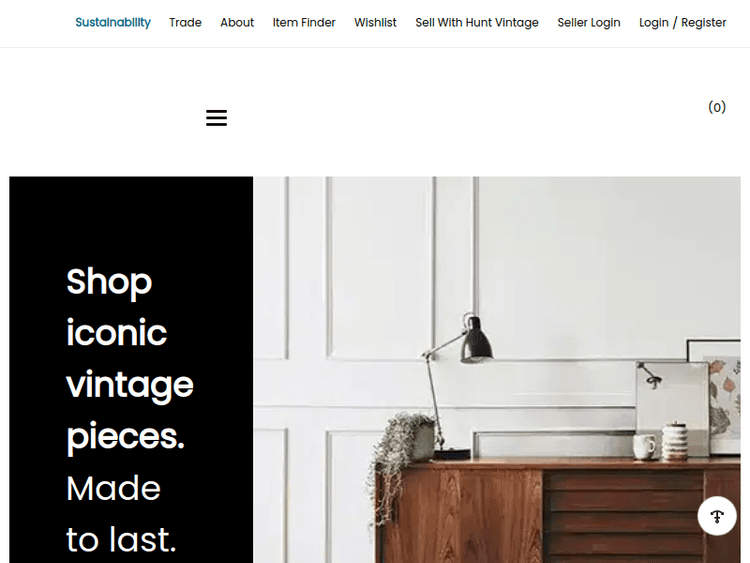
Task: Click the accessibility widget round icon
Action: point(717,516)
